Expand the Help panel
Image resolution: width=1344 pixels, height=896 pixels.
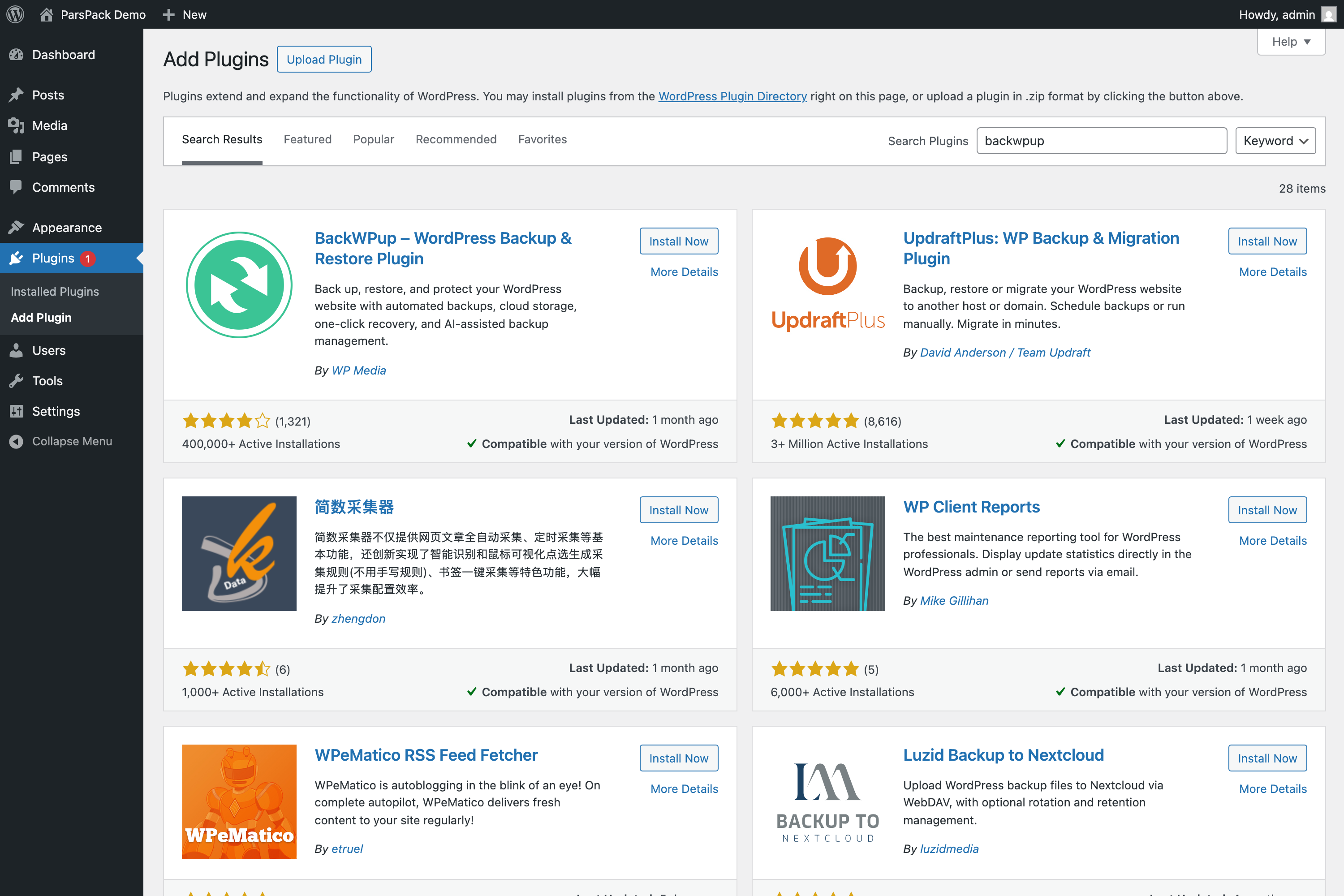[x=1291, y=42]
